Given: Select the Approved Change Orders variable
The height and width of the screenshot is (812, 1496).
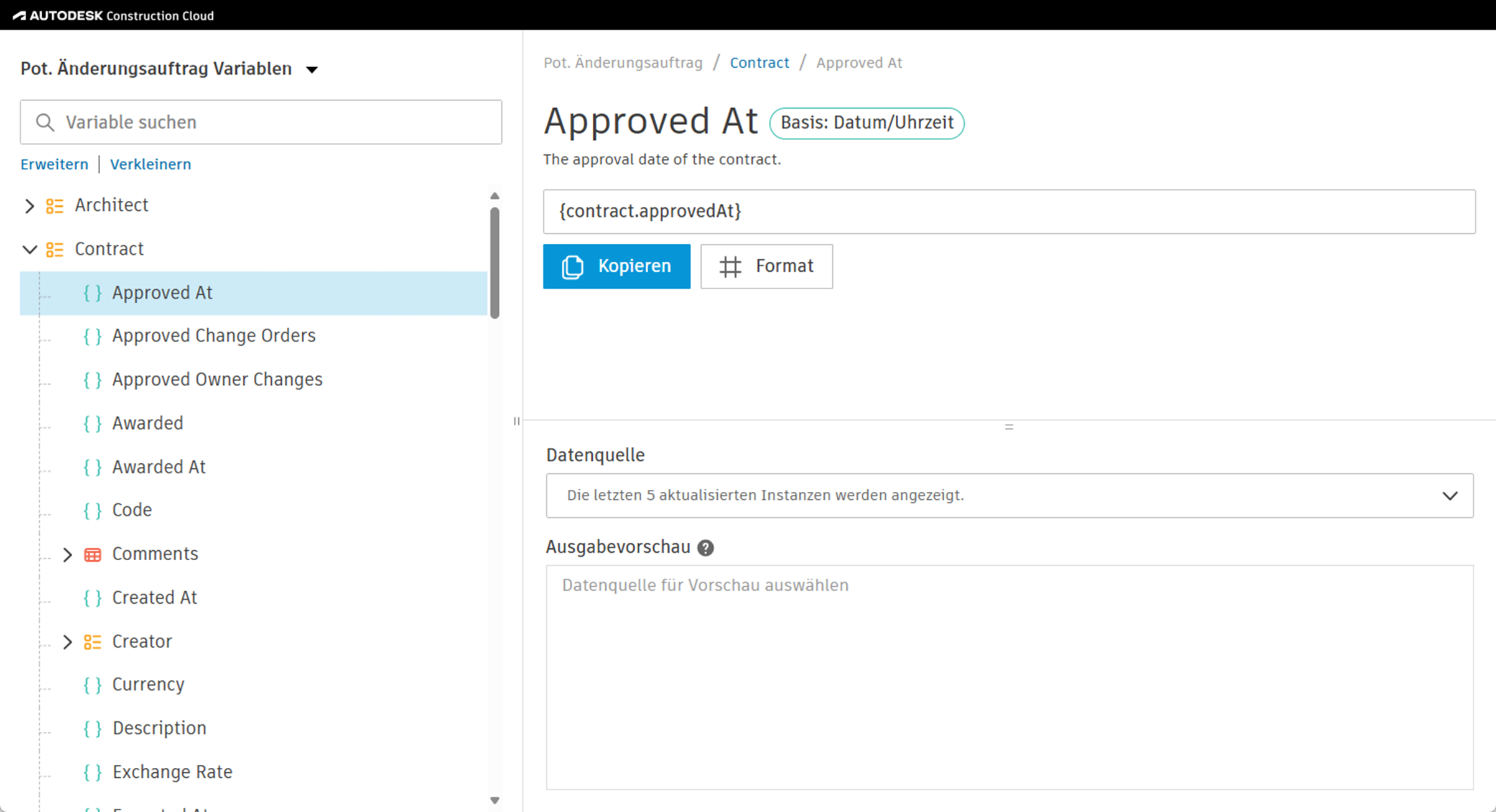Looking at the screenshot, I should click(213, 336).
